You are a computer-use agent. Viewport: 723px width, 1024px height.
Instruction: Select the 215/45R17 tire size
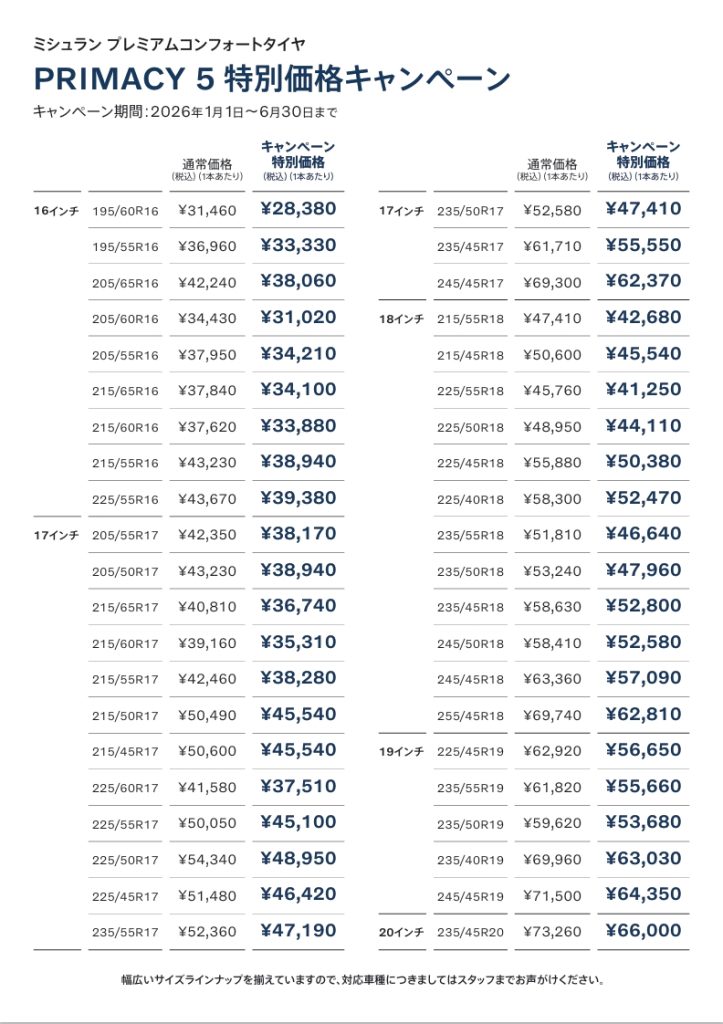pyautogui.click(x=125, y=752)
